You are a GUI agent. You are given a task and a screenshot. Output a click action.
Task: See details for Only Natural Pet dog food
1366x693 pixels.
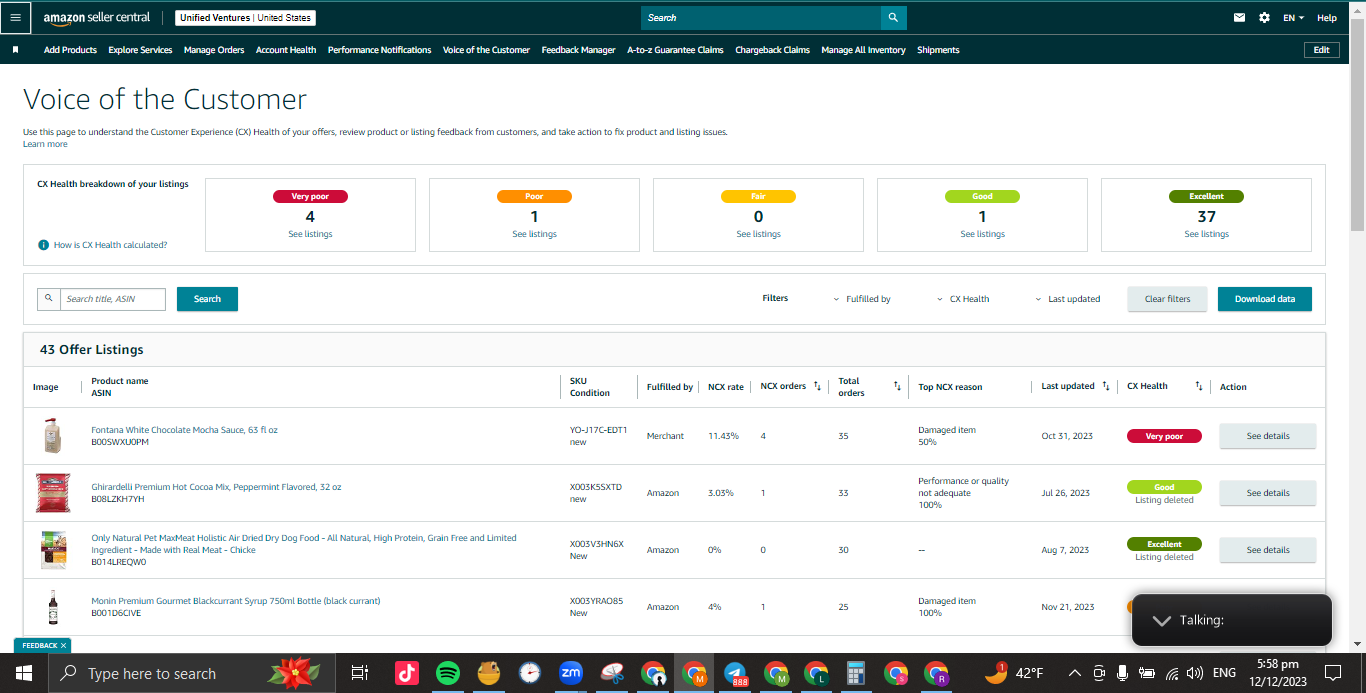(1267, 550)
